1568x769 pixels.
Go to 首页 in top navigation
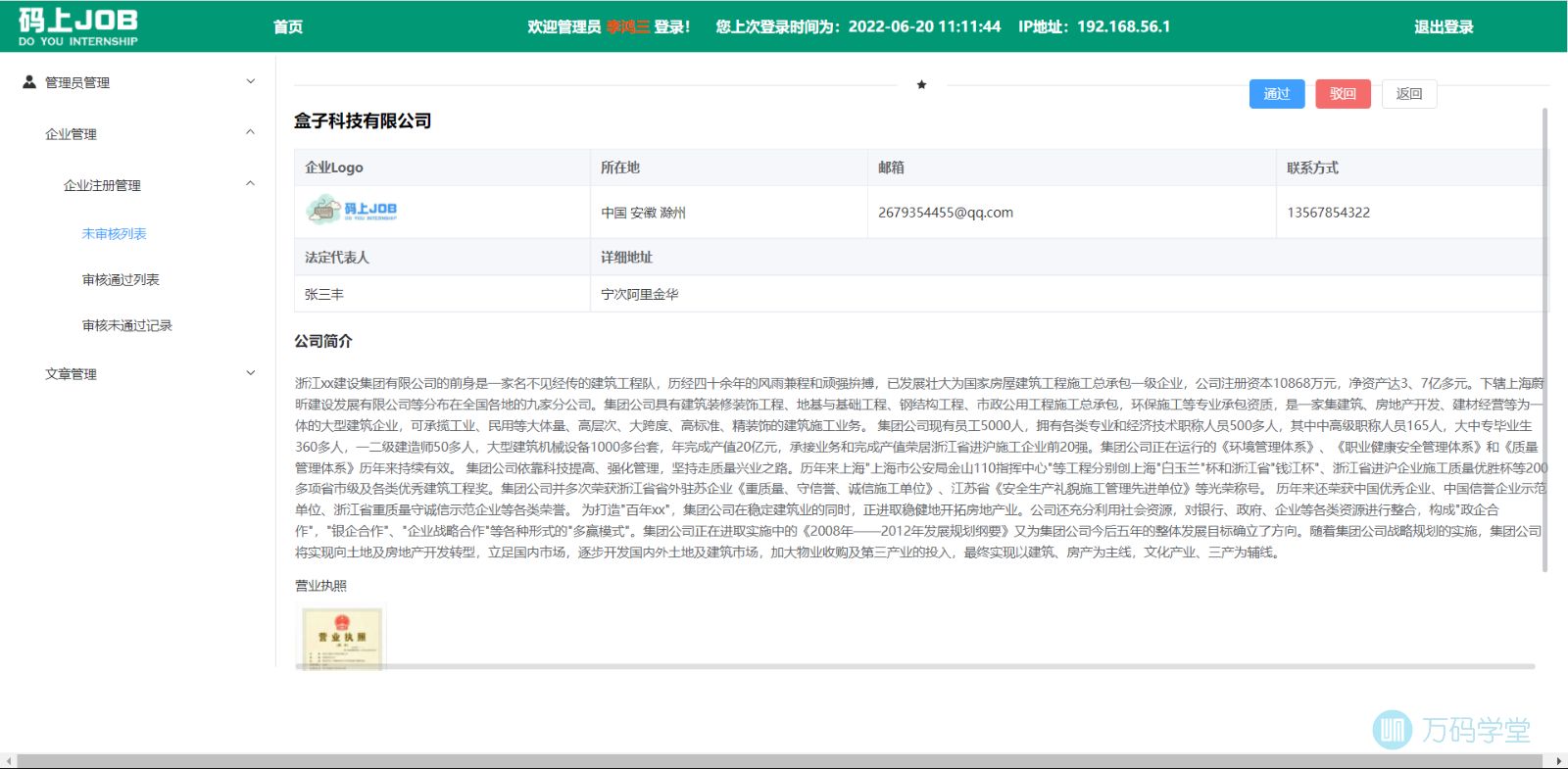(x=288, y=26)
